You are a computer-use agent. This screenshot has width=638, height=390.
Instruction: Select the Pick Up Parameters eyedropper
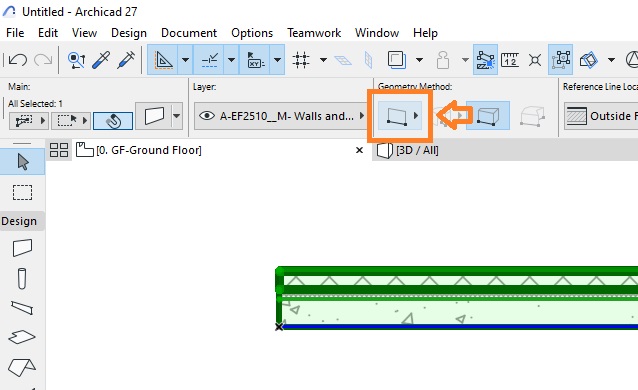point(101,60)
